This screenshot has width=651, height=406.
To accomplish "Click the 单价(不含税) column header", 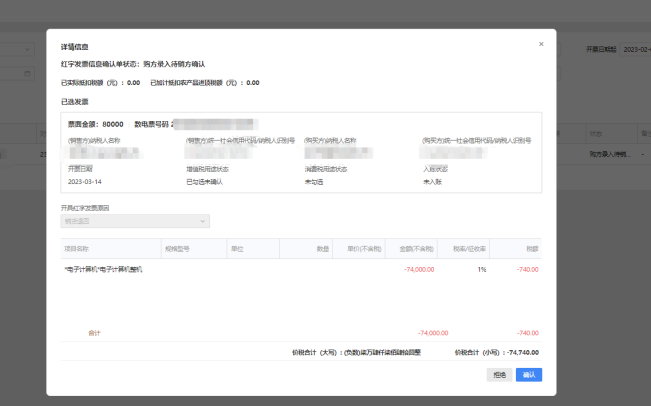I will (x=359, y=249).
